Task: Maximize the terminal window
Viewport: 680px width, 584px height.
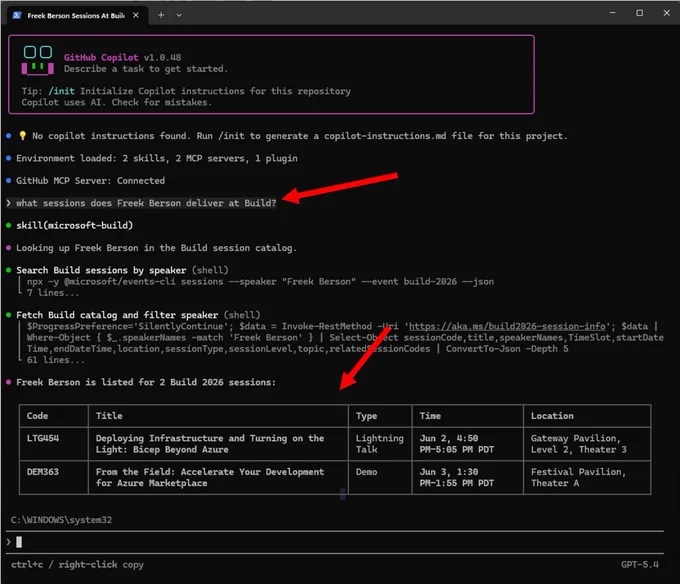Action: point(639,13)
